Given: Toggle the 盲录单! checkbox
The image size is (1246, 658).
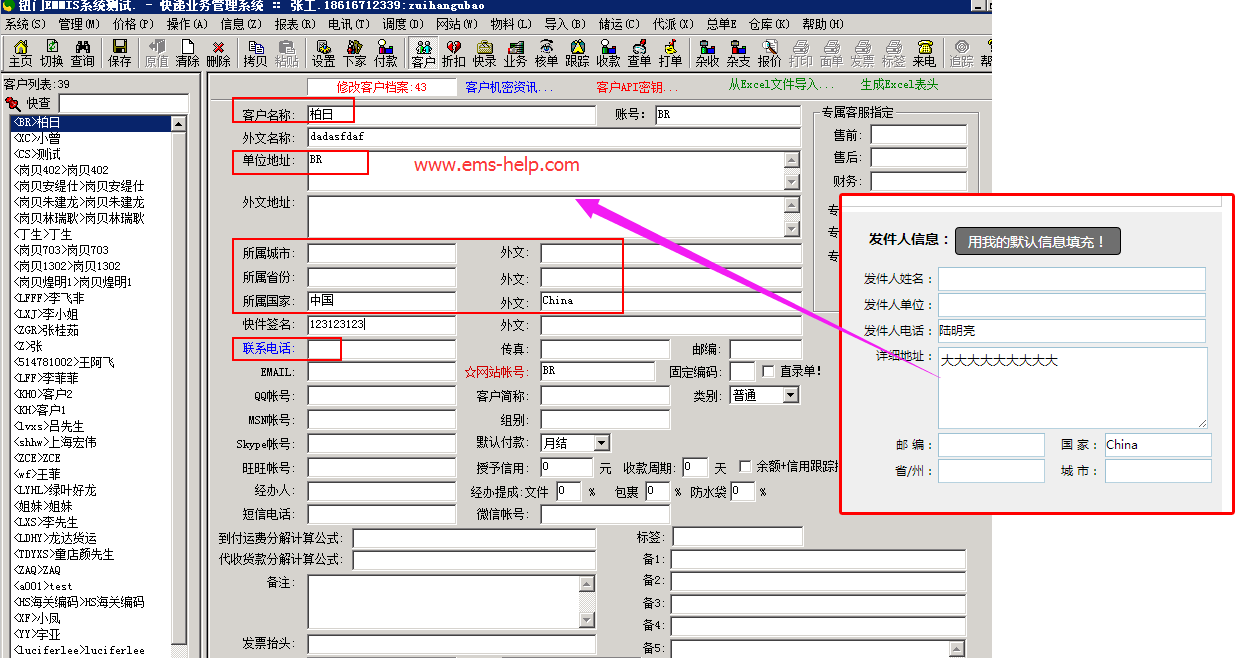Looking at the screenshot, I should pos(768,372).
